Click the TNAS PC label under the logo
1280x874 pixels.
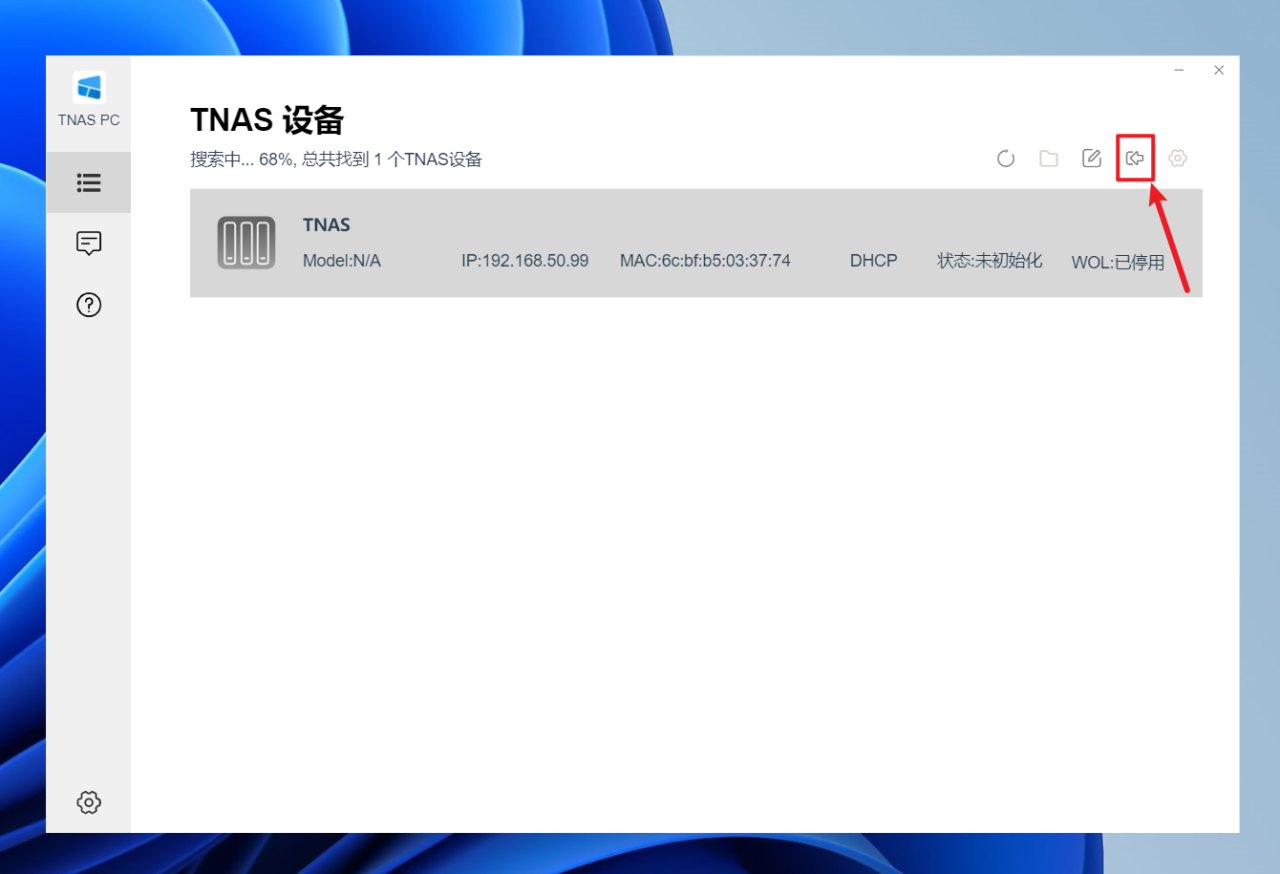(x=89, y=120)
